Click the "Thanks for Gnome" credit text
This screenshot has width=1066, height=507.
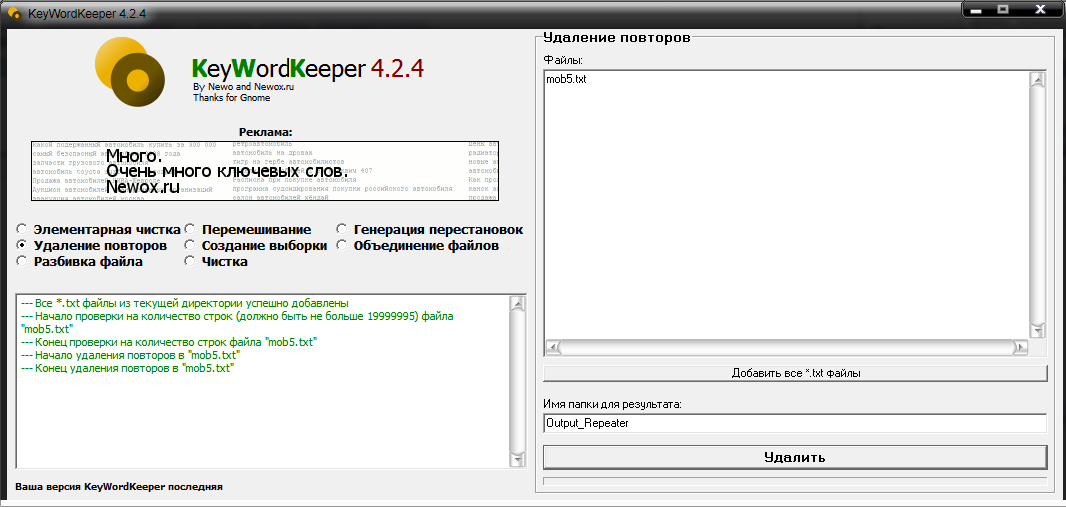[231, 98]
